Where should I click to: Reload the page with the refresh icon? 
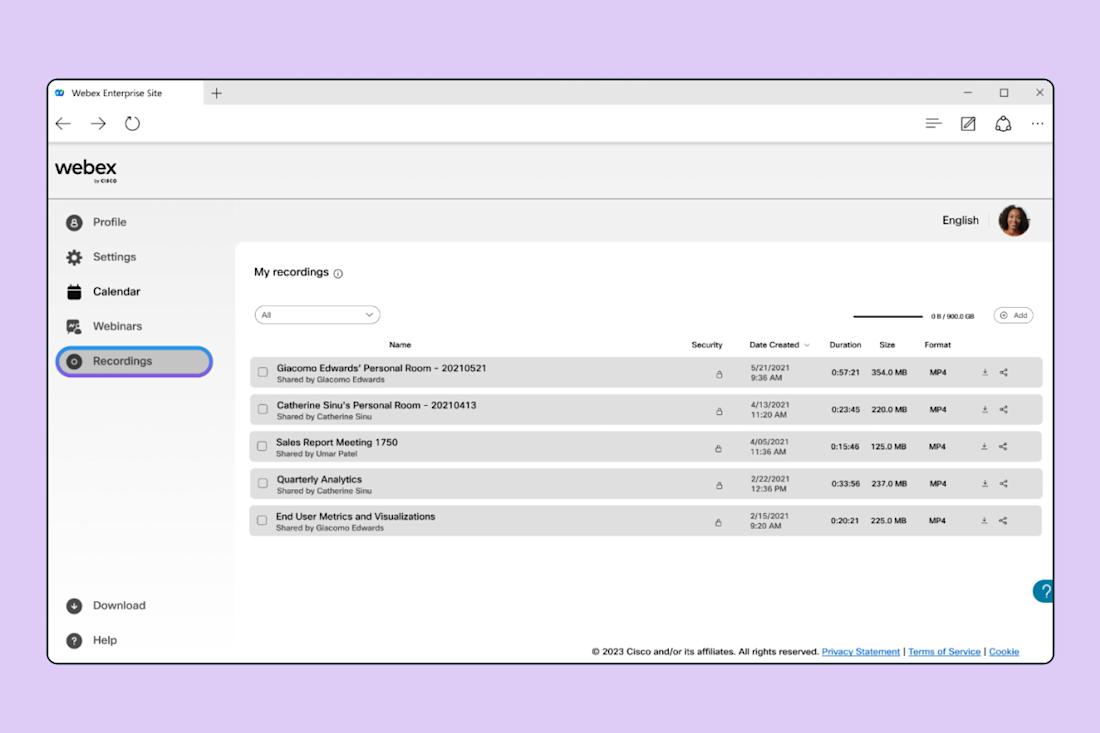(x=133, y=124)
